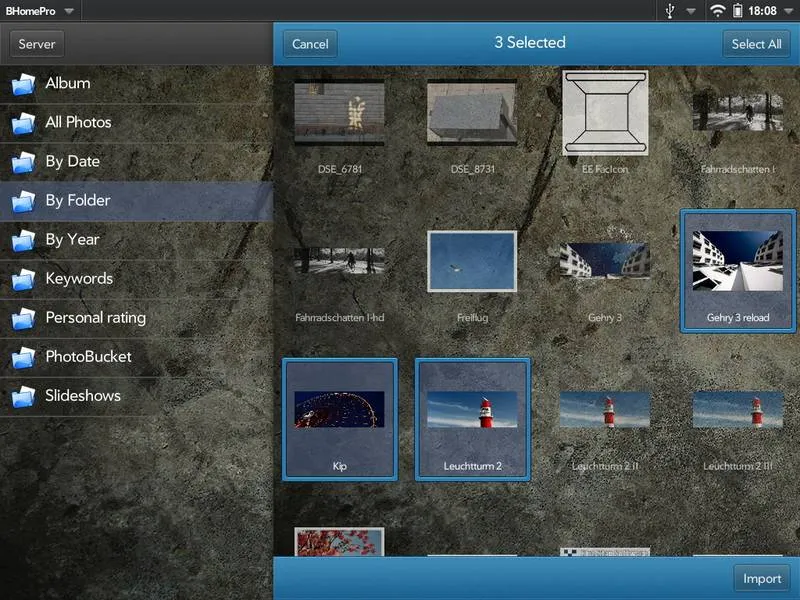Viewport: 800px width, 600px height.
Task: Expand the system menu arrow beside USB icon
Action: 691,11
